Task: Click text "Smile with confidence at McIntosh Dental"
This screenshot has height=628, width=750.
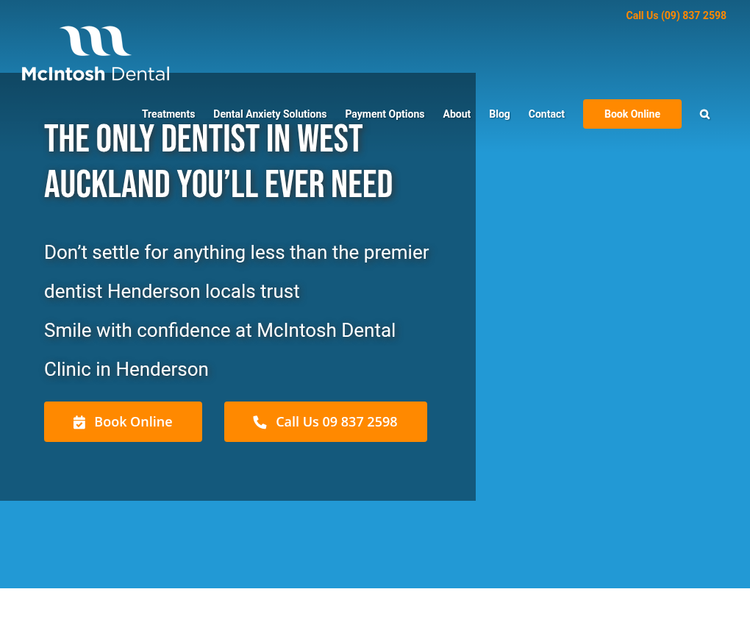Action: coord(220,331)
